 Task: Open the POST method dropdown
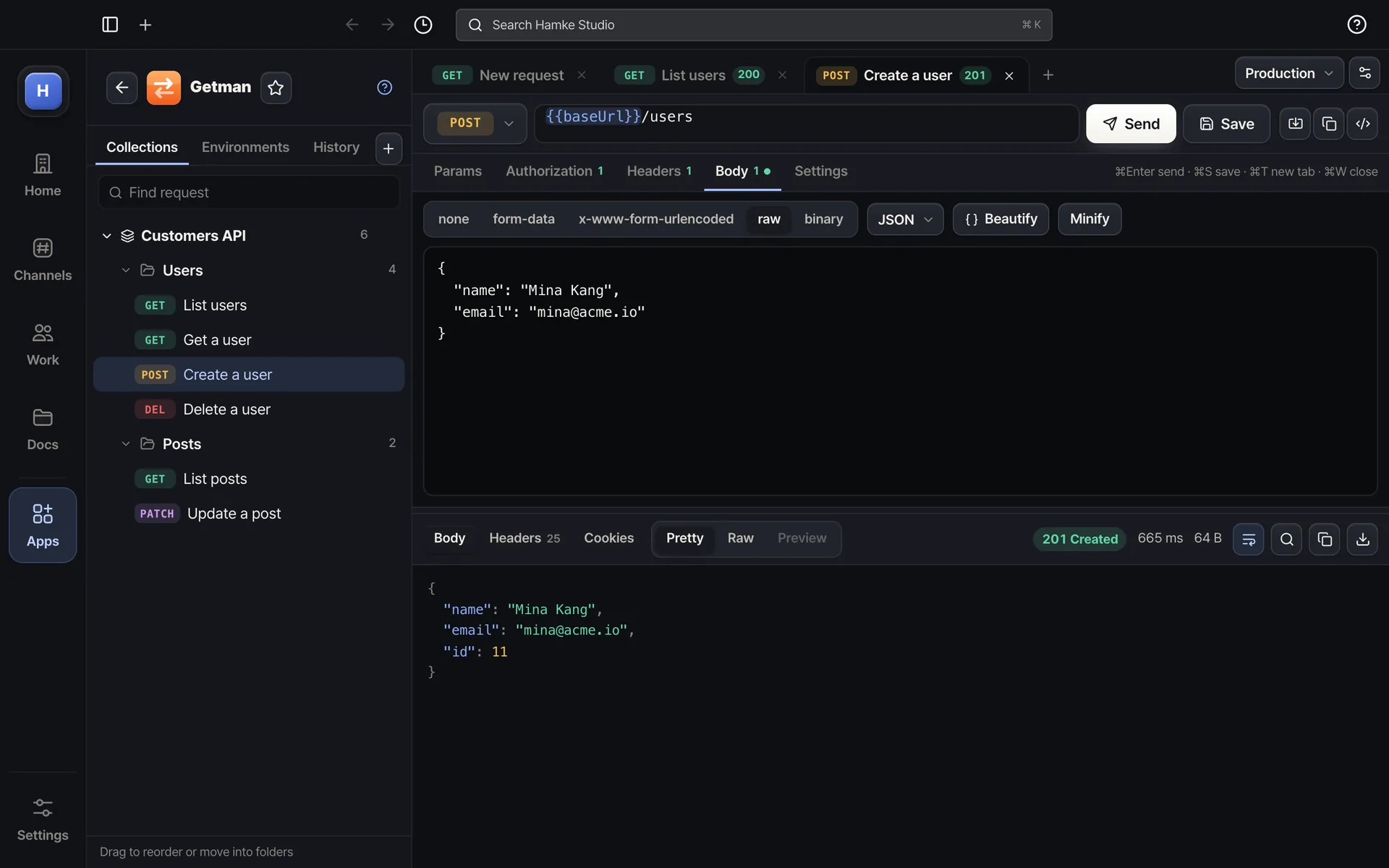tap(475, 124)
